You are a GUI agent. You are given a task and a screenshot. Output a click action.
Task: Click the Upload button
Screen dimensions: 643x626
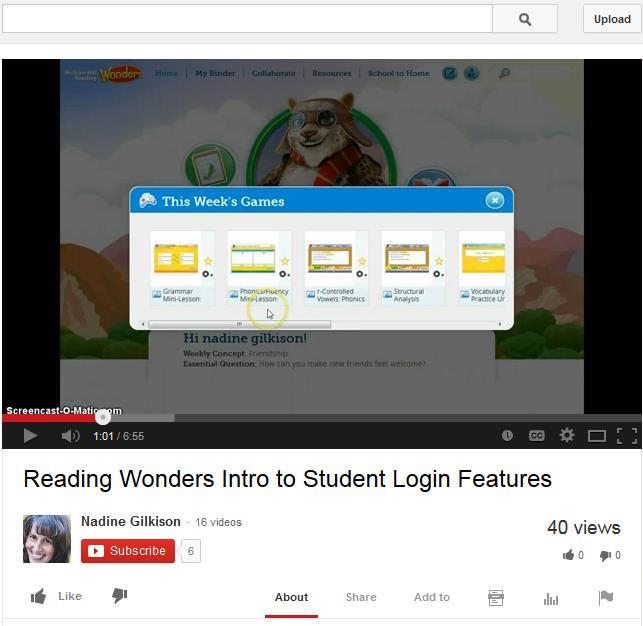pos(612,19)
